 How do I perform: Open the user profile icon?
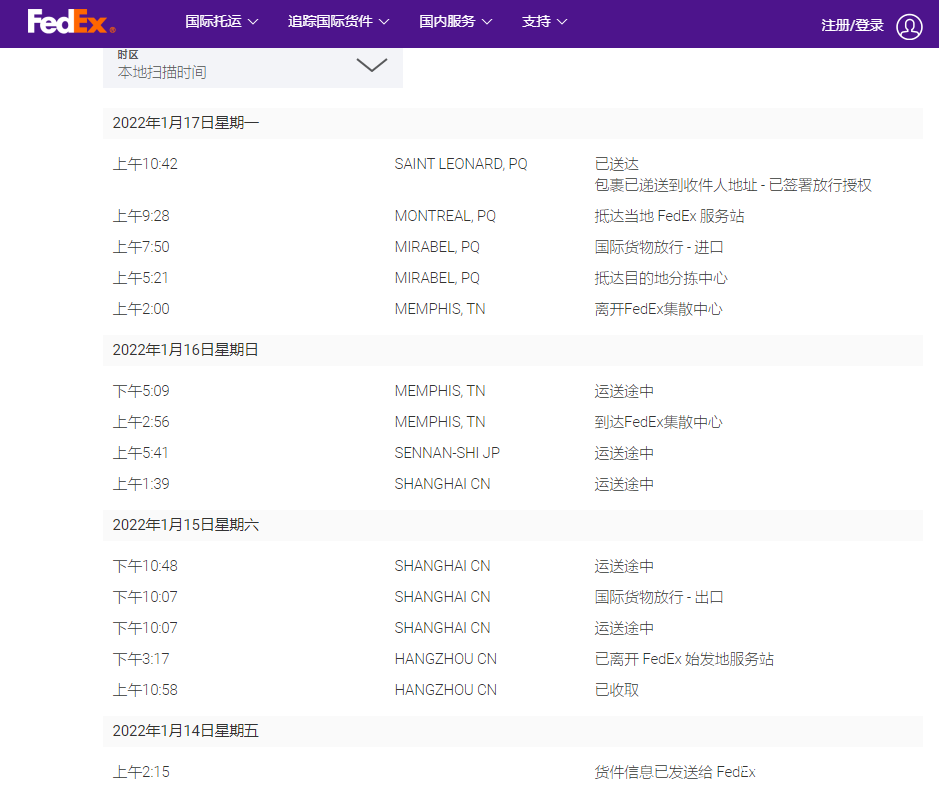(x=909, y=27)
